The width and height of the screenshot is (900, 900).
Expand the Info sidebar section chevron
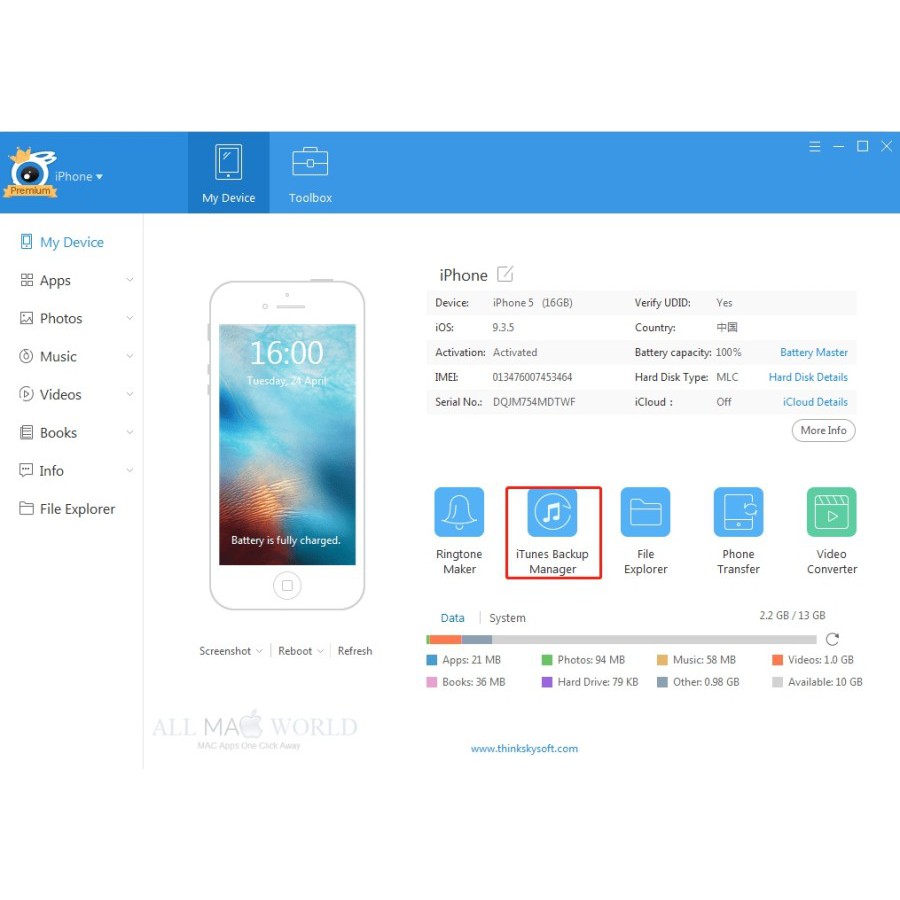(x=130, y=470)
